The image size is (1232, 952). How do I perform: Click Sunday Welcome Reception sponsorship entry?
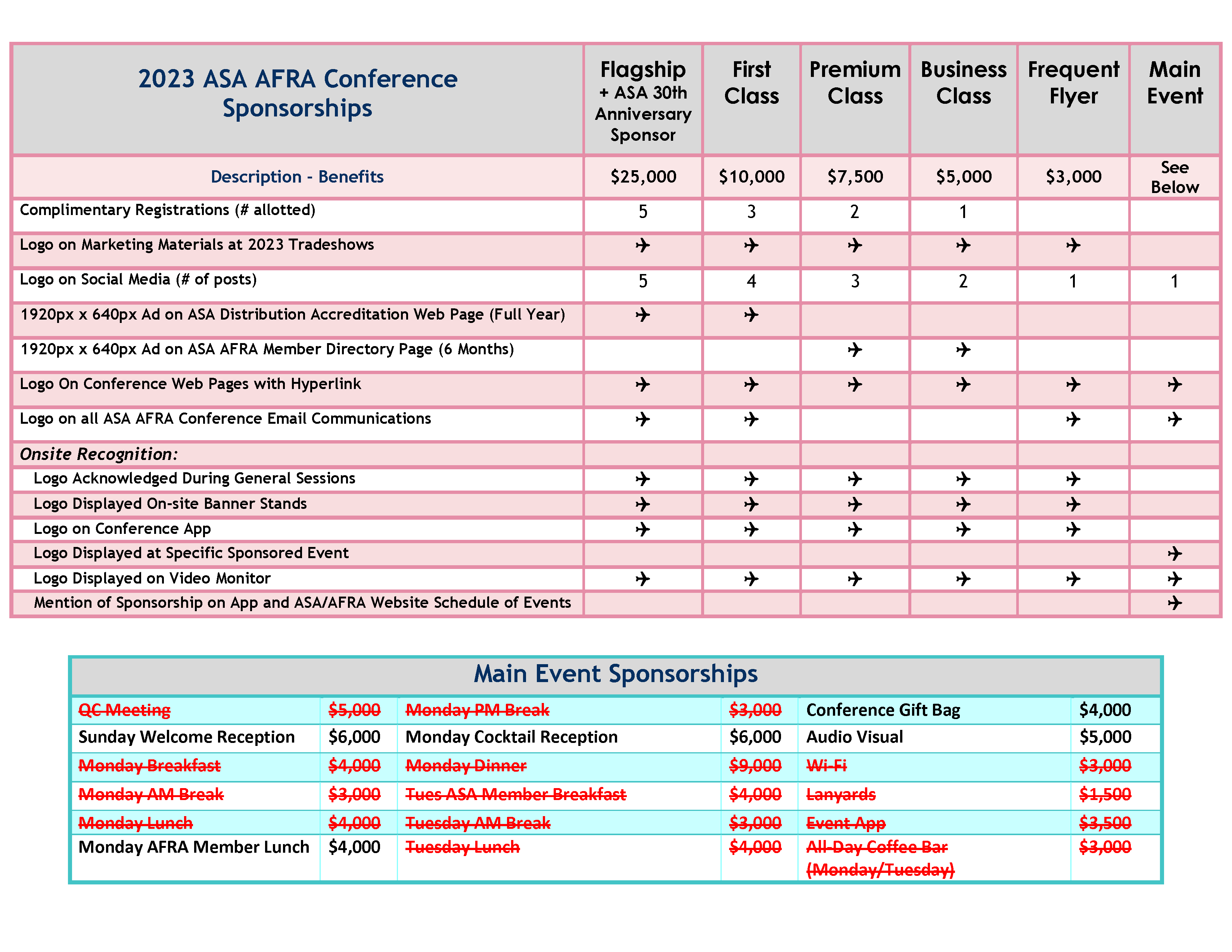click(186, 737)
